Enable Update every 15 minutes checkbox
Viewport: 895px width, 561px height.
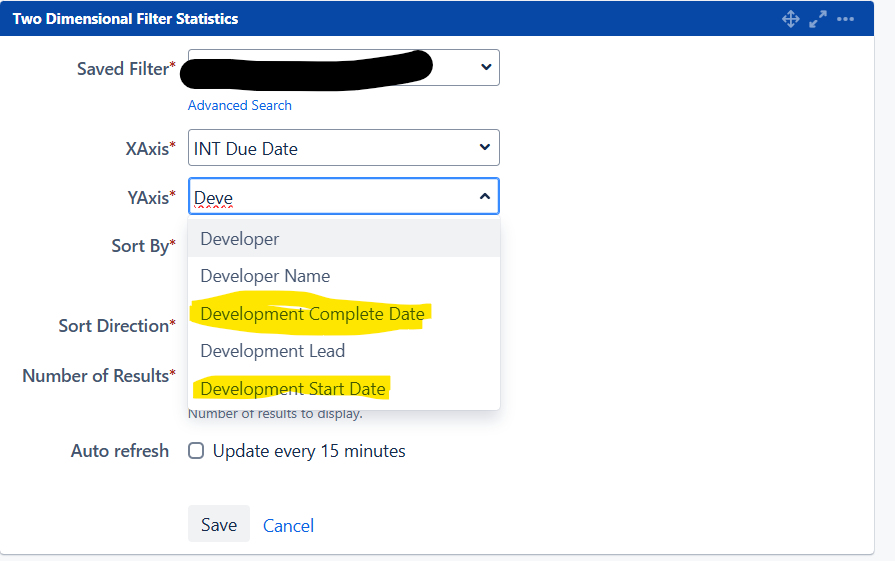(x=196, y=451)
